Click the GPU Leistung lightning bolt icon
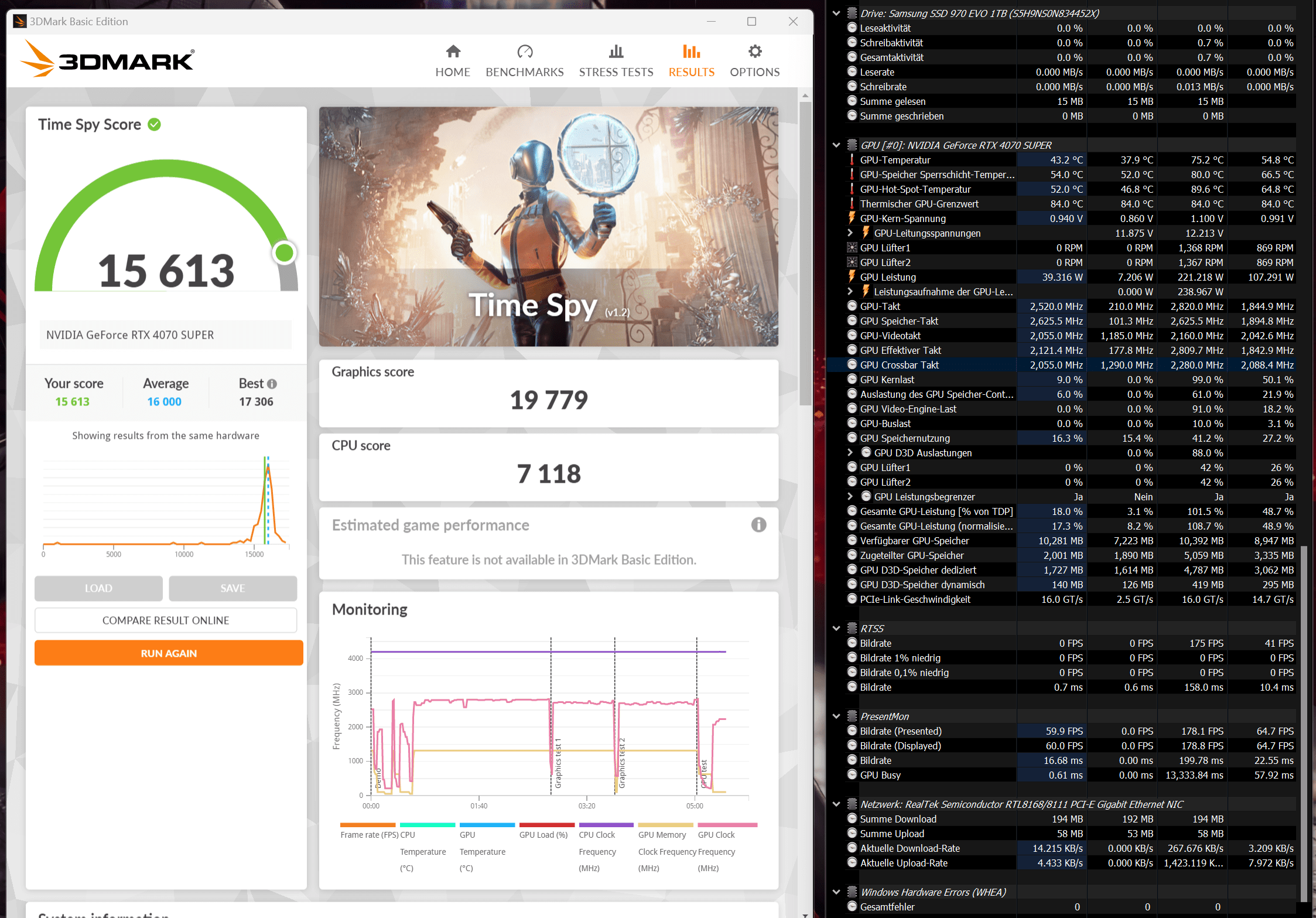The width and height of the screenshot is (1316, 918). 852,277
